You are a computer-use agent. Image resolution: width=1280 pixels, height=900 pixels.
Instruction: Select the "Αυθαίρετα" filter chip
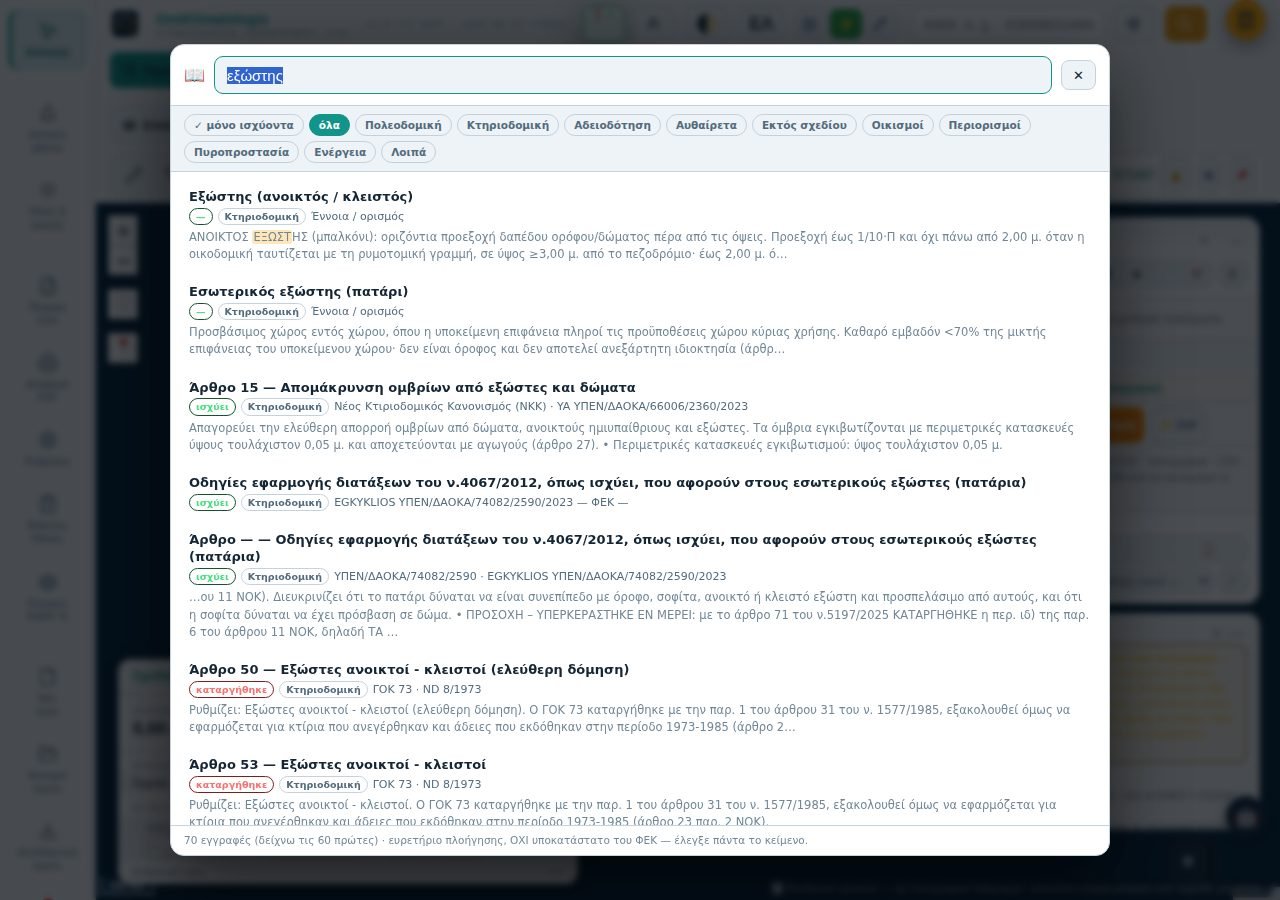[706, 125]
